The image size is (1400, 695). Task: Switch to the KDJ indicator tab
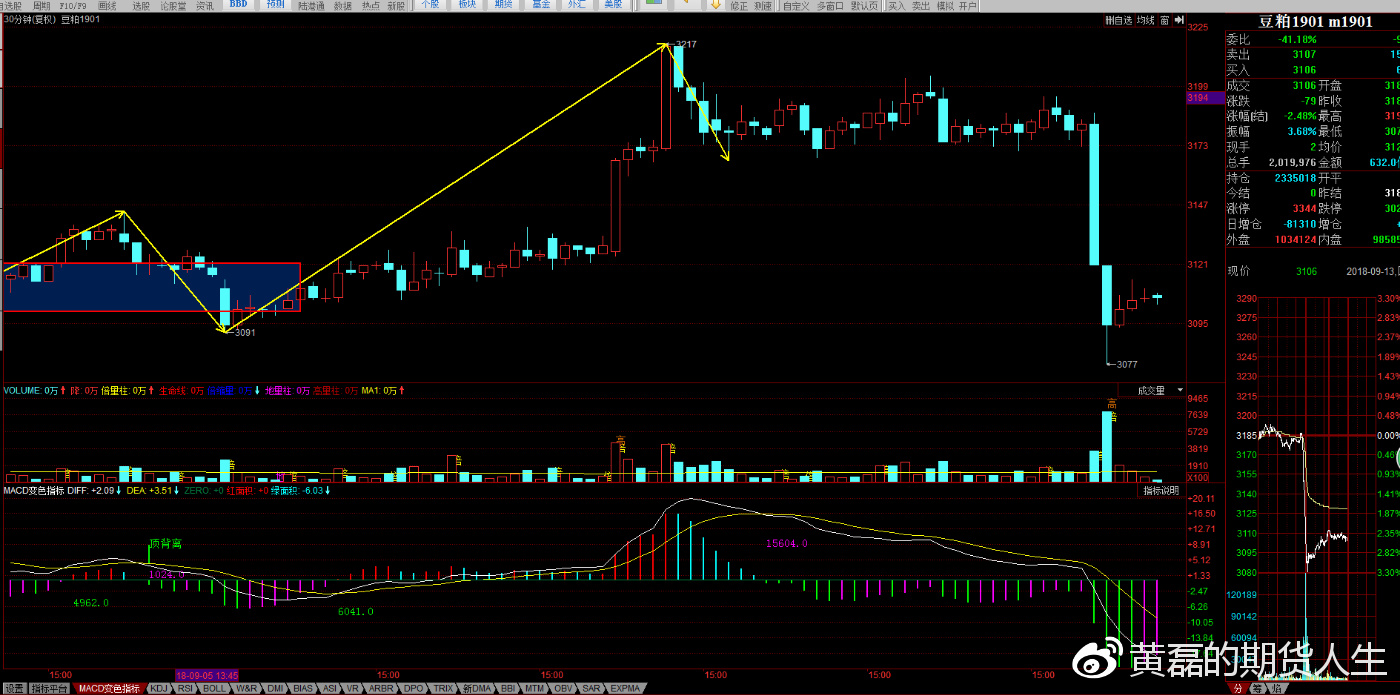[160, 688]
